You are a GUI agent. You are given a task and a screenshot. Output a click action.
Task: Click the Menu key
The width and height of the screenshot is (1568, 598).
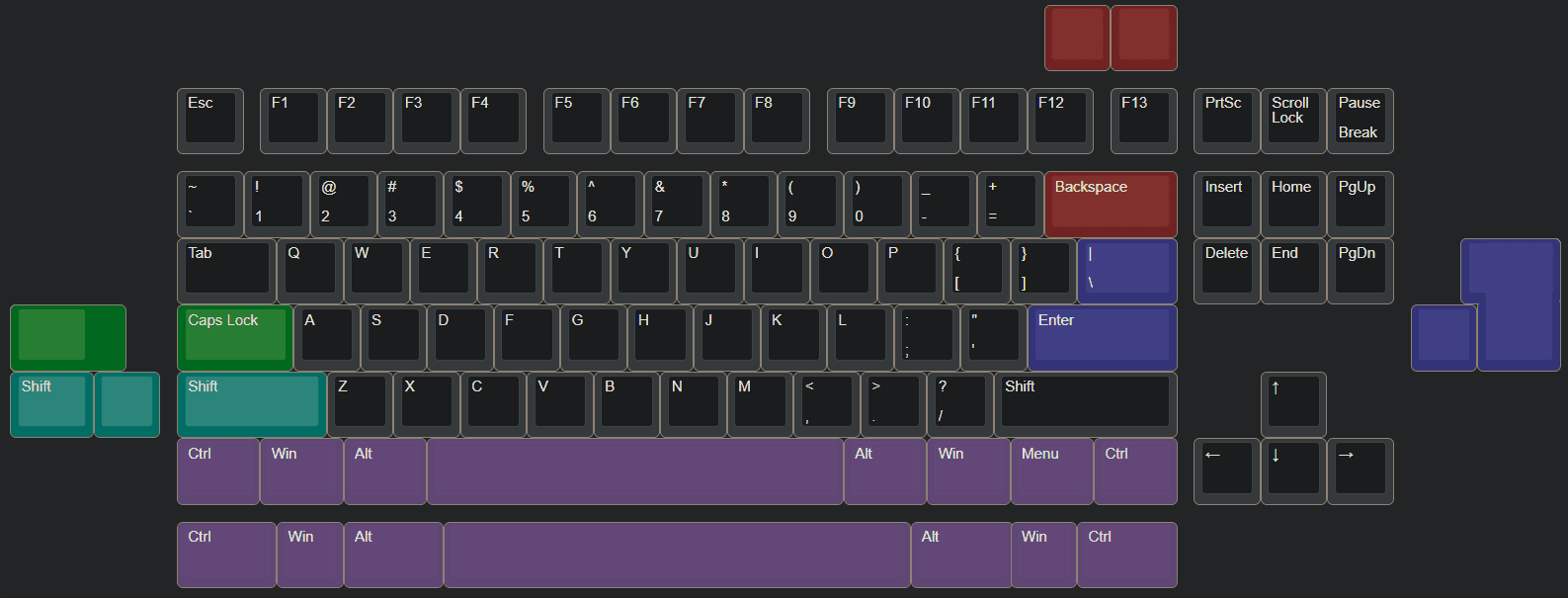coord(1051,471)
